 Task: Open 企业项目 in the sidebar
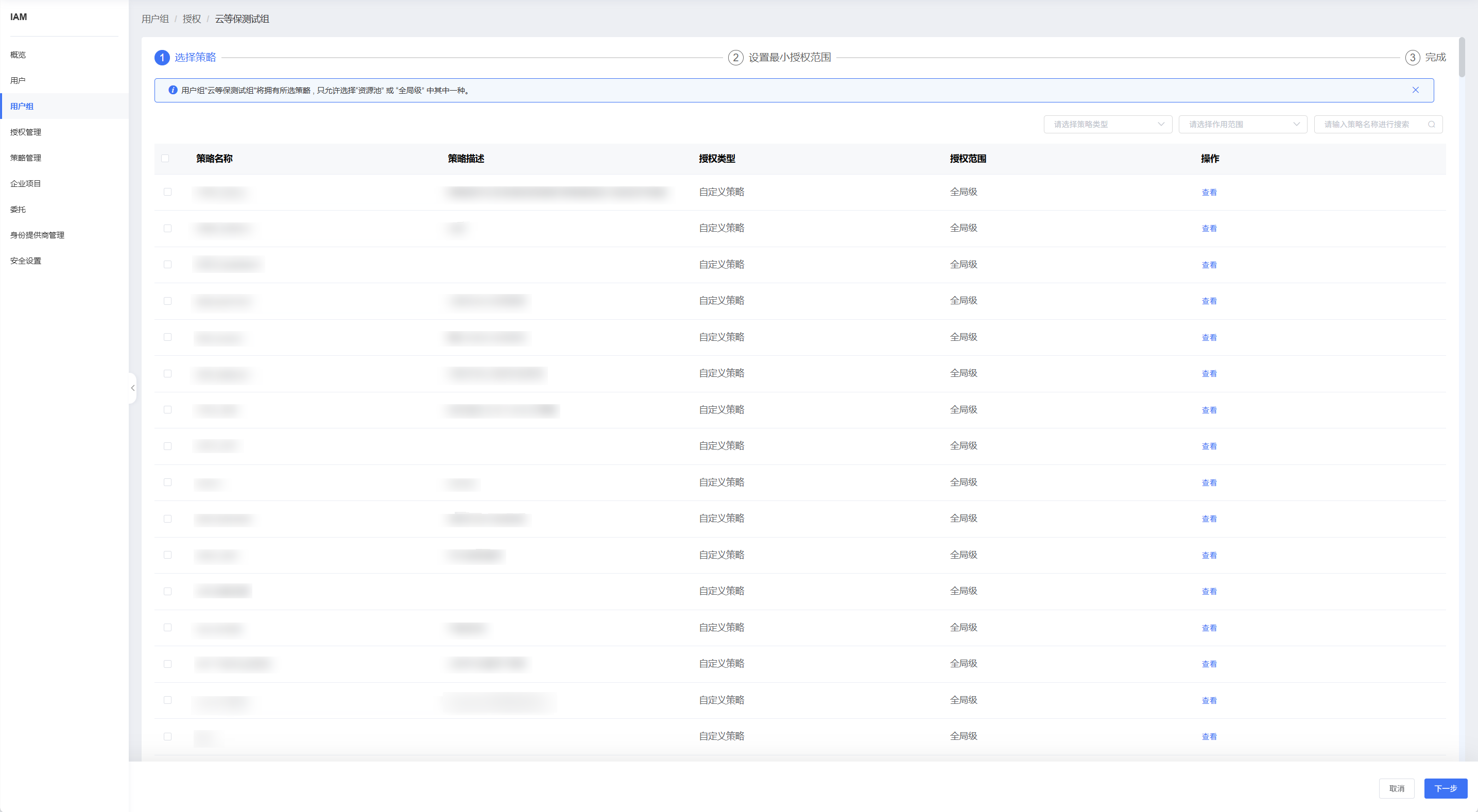pos(64,184)
